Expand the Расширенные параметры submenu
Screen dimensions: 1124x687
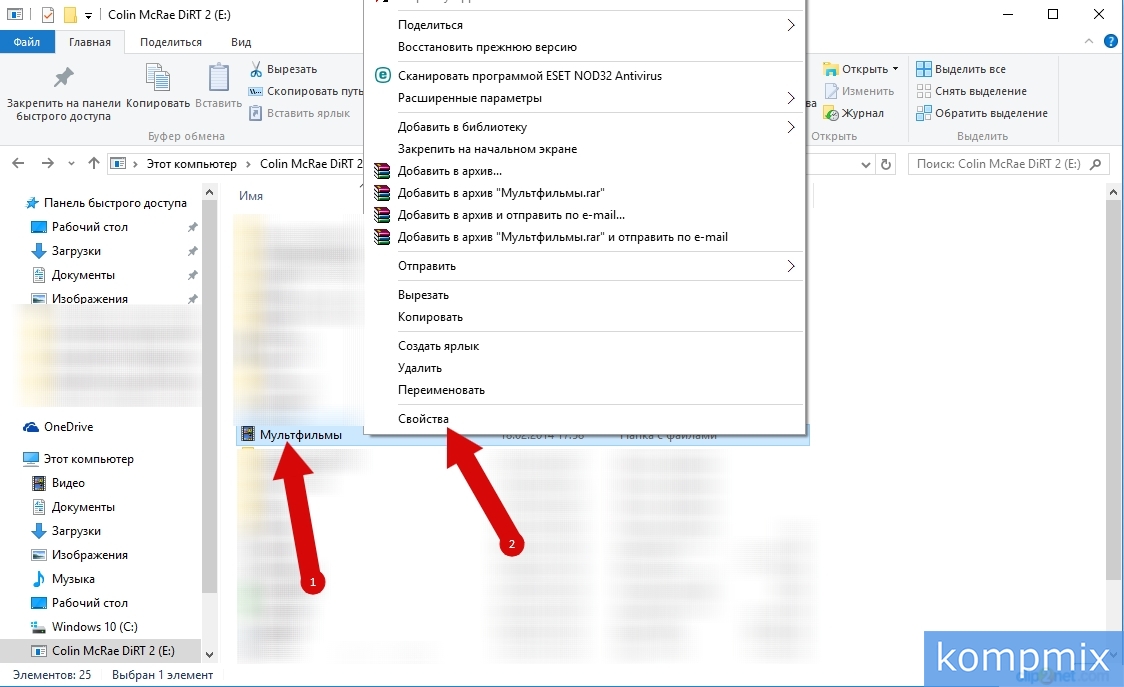click(791, 98)
